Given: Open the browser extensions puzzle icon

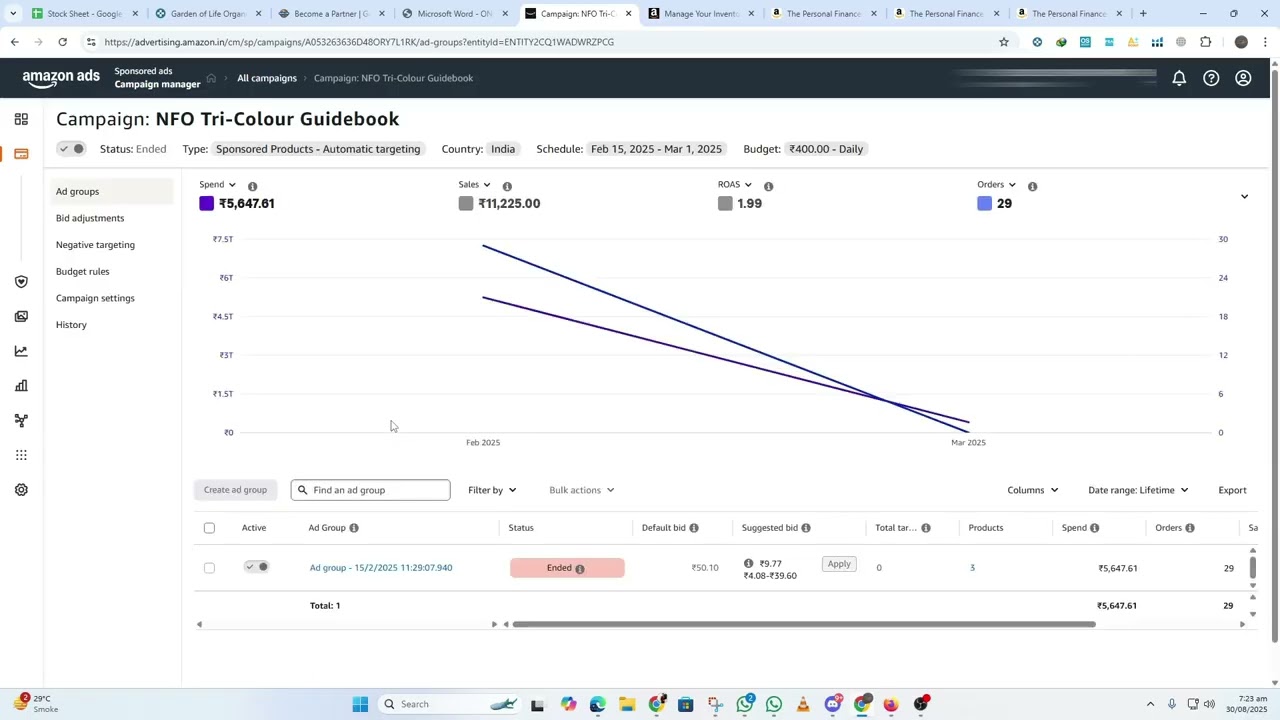Looking at the screenshot, I should click(1205, 42).
